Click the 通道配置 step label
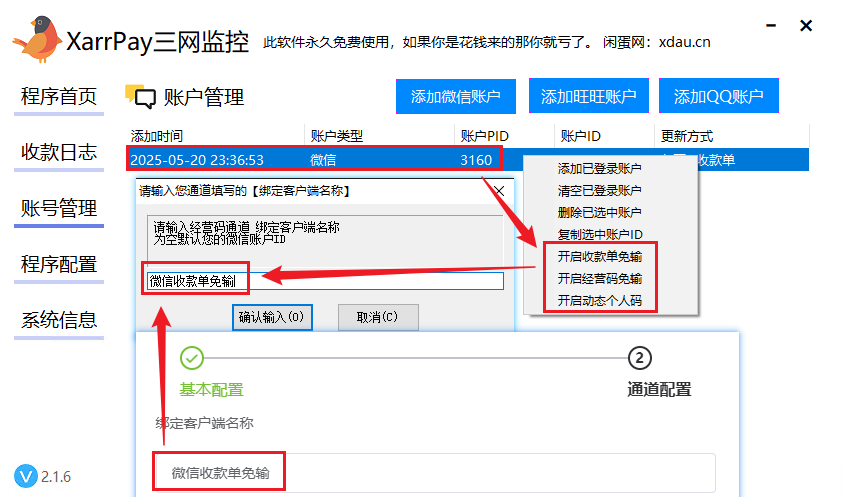Screen dimensions: 843x497 (x=659, y=389)
